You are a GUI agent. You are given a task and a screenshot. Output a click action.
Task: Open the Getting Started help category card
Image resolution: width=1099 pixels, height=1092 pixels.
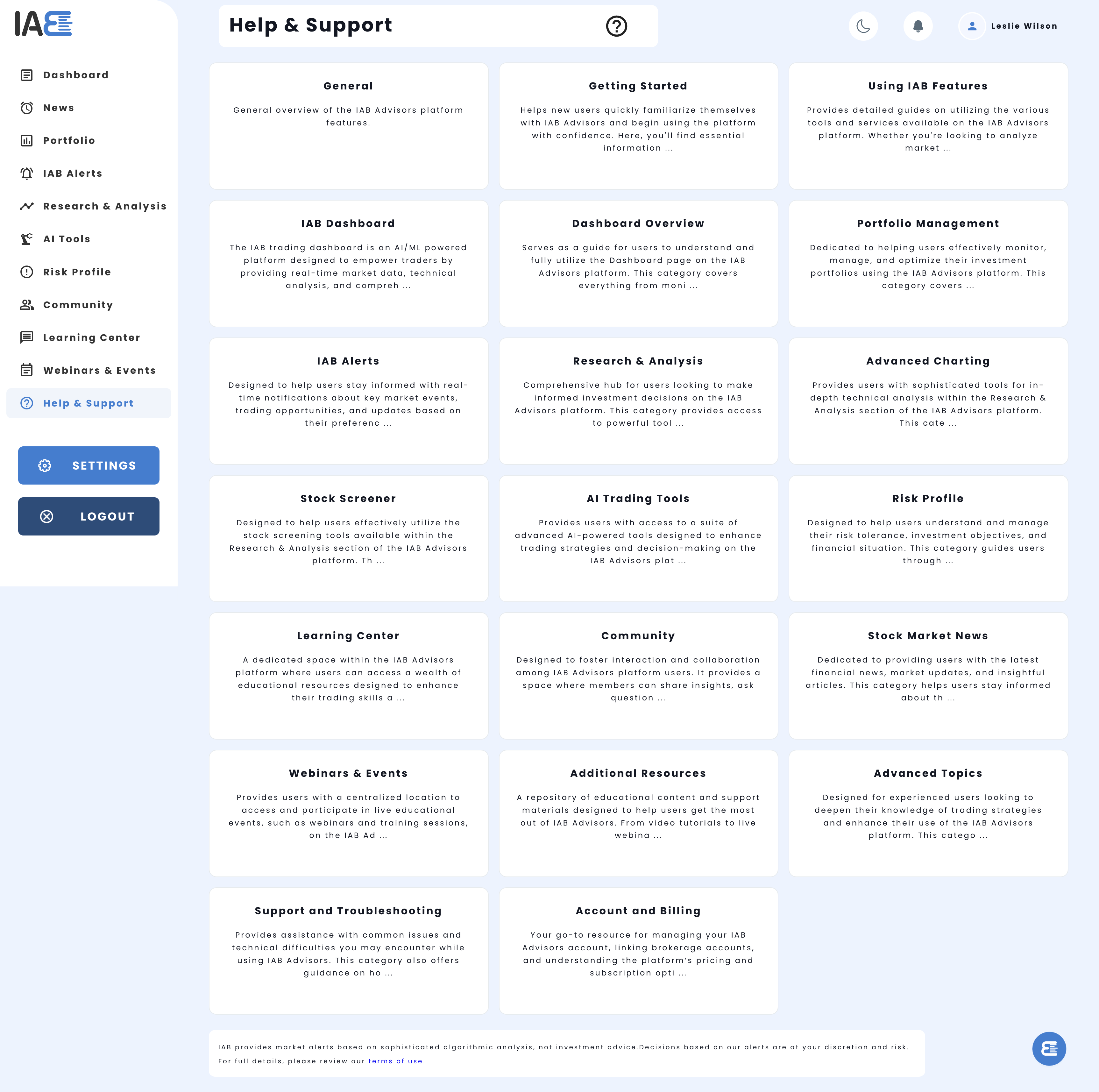(638, 126)
